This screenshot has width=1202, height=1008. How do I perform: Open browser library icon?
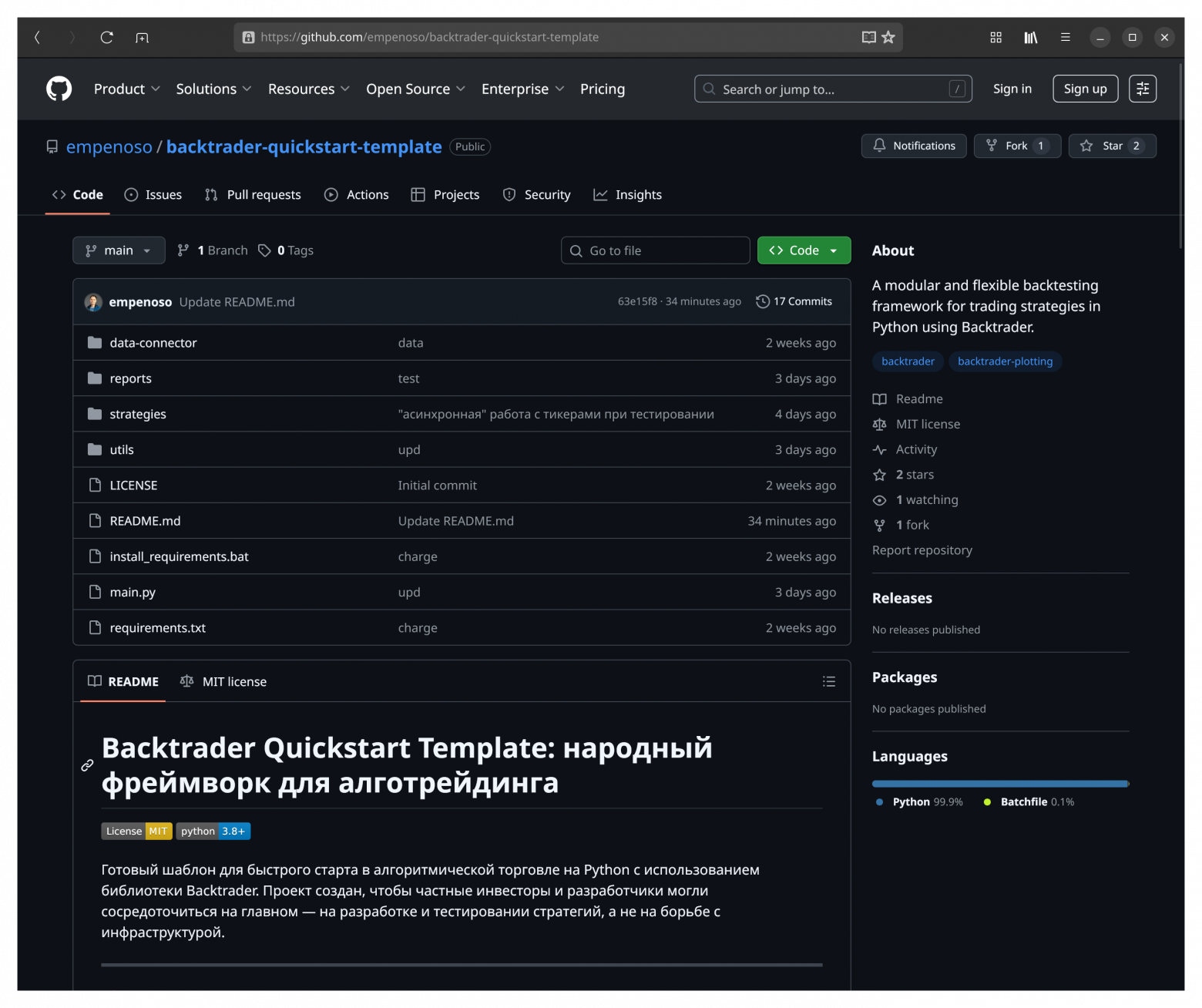point(1030,37)
